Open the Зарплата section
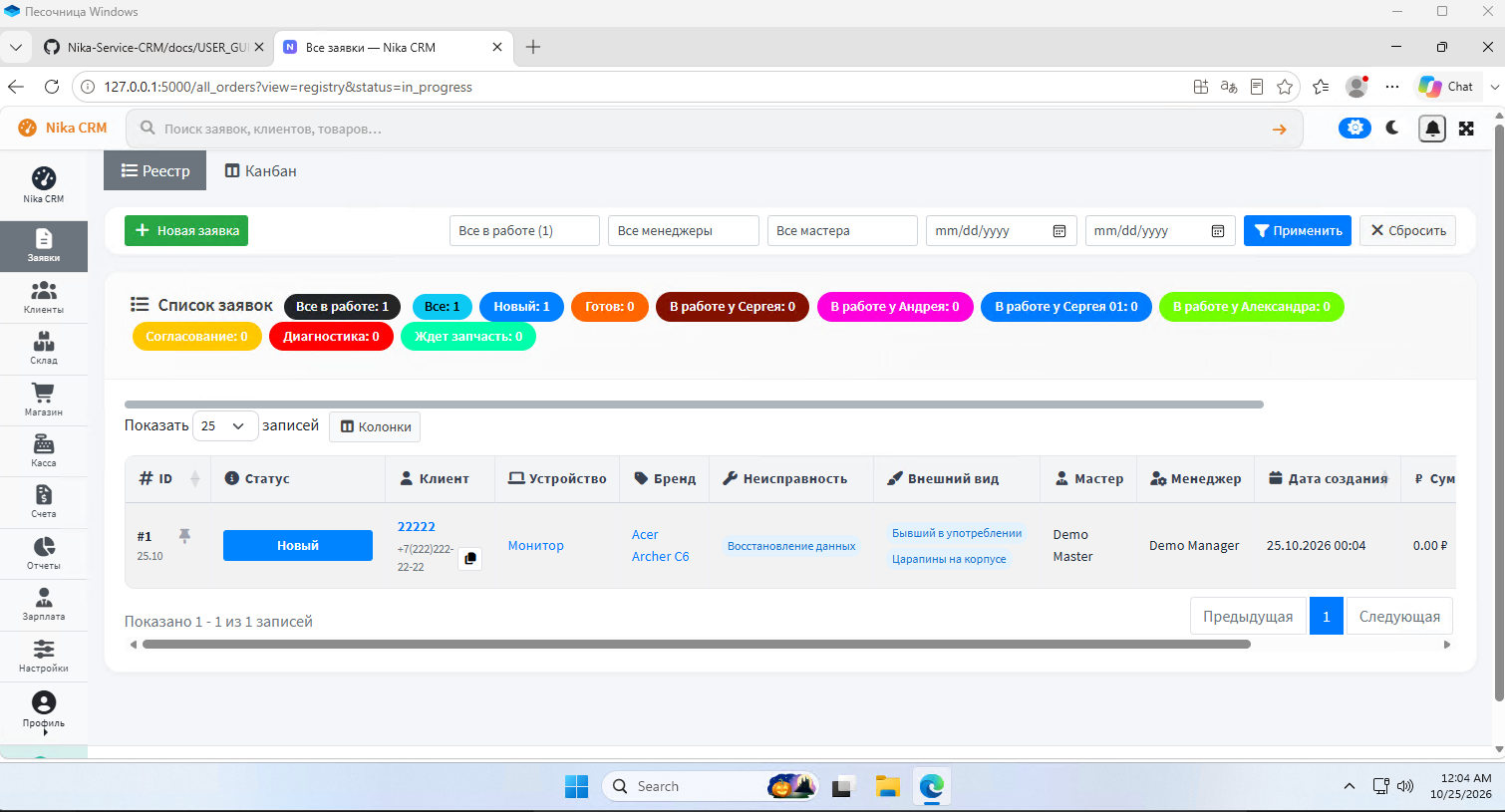The image size is (1505, 812). coord(44,605)
